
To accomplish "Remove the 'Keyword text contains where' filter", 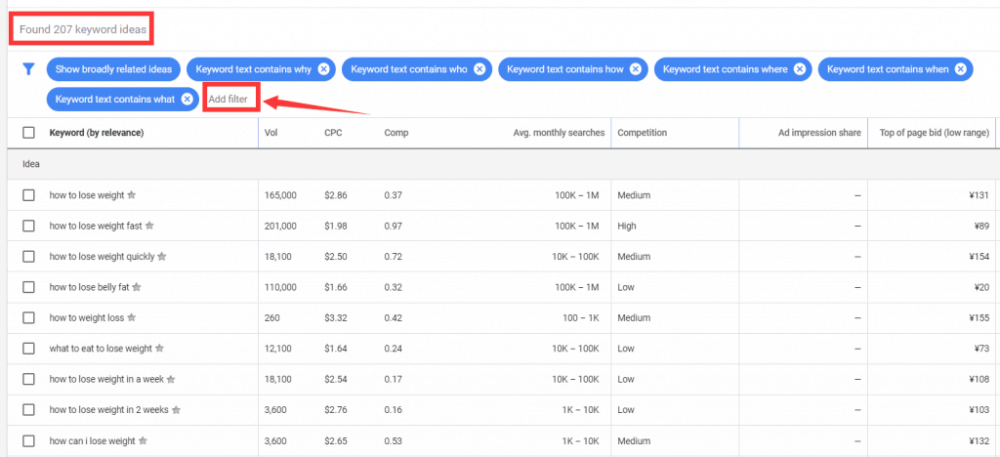I will [x=798, y=69].
